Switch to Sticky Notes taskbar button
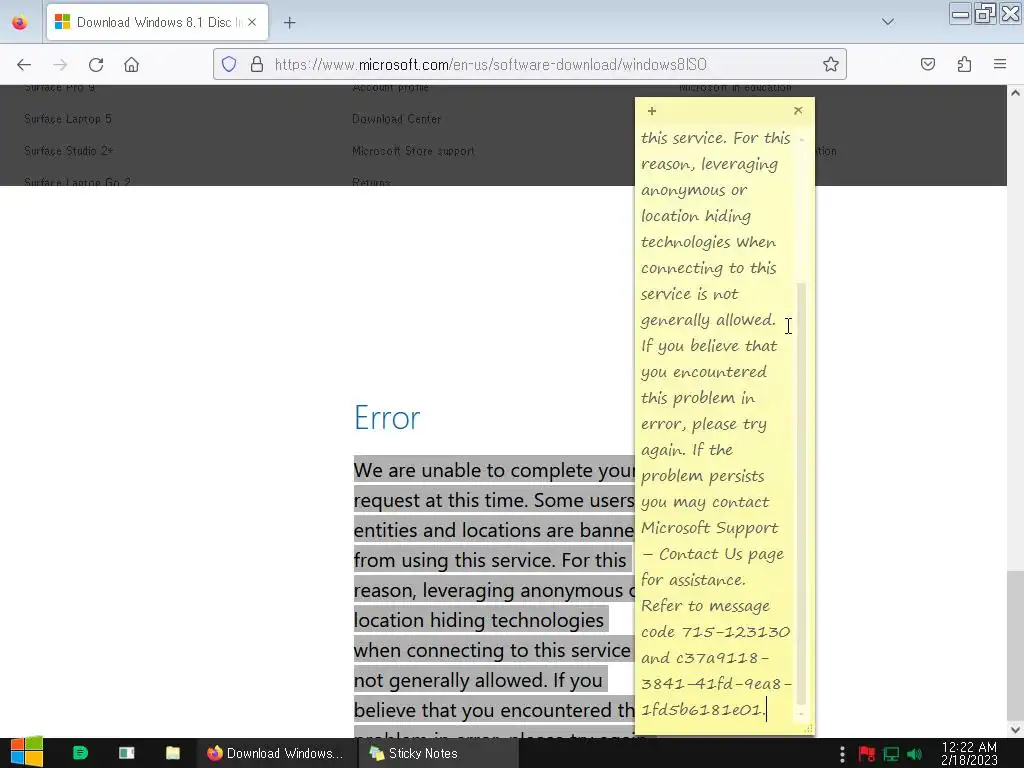Screen dimensions: 1024x768 point(438,753)
